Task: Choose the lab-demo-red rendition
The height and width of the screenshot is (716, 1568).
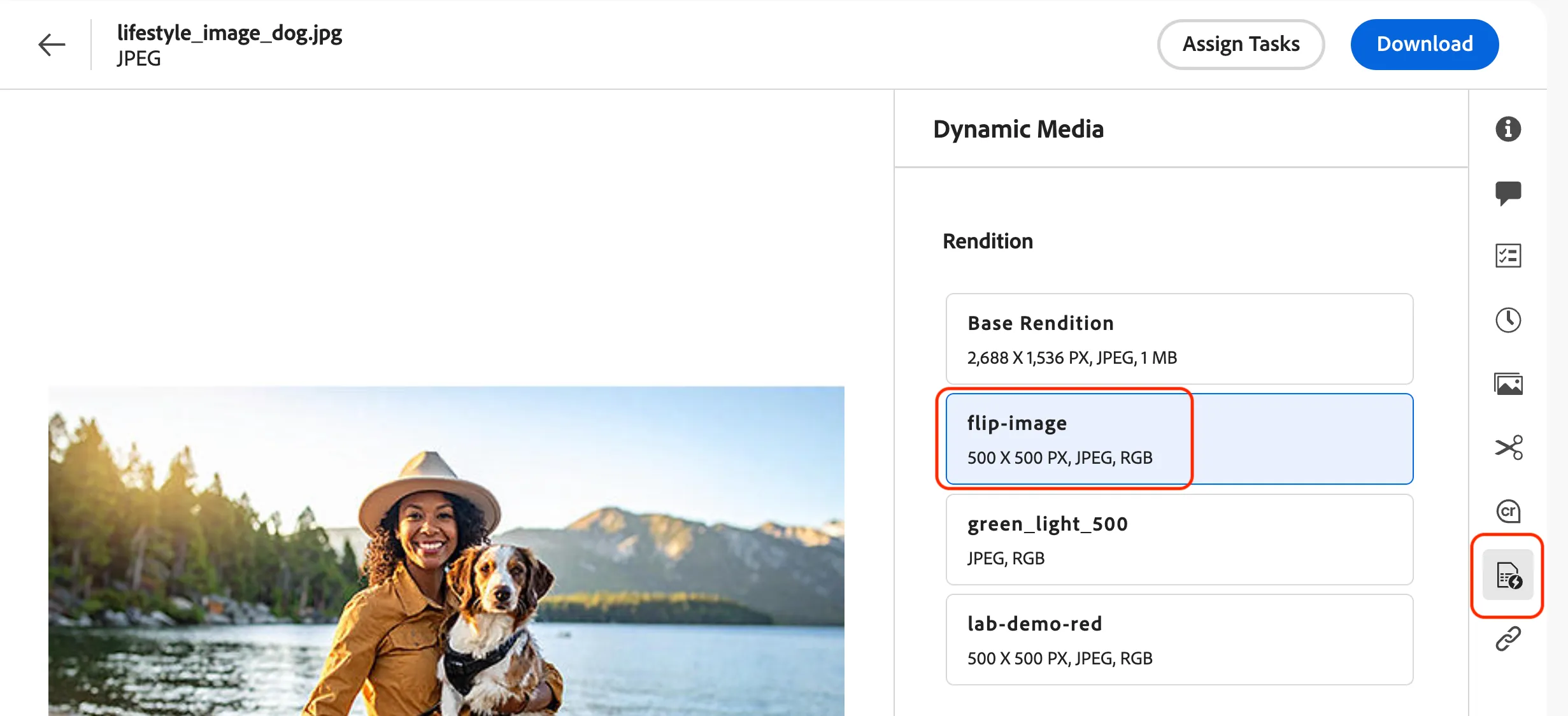Action: [x=1179, y=640]
